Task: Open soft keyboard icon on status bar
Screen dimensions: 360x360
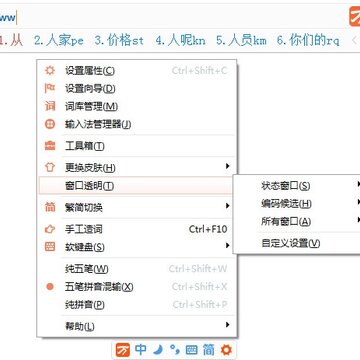Action: [x=192, y=350]
